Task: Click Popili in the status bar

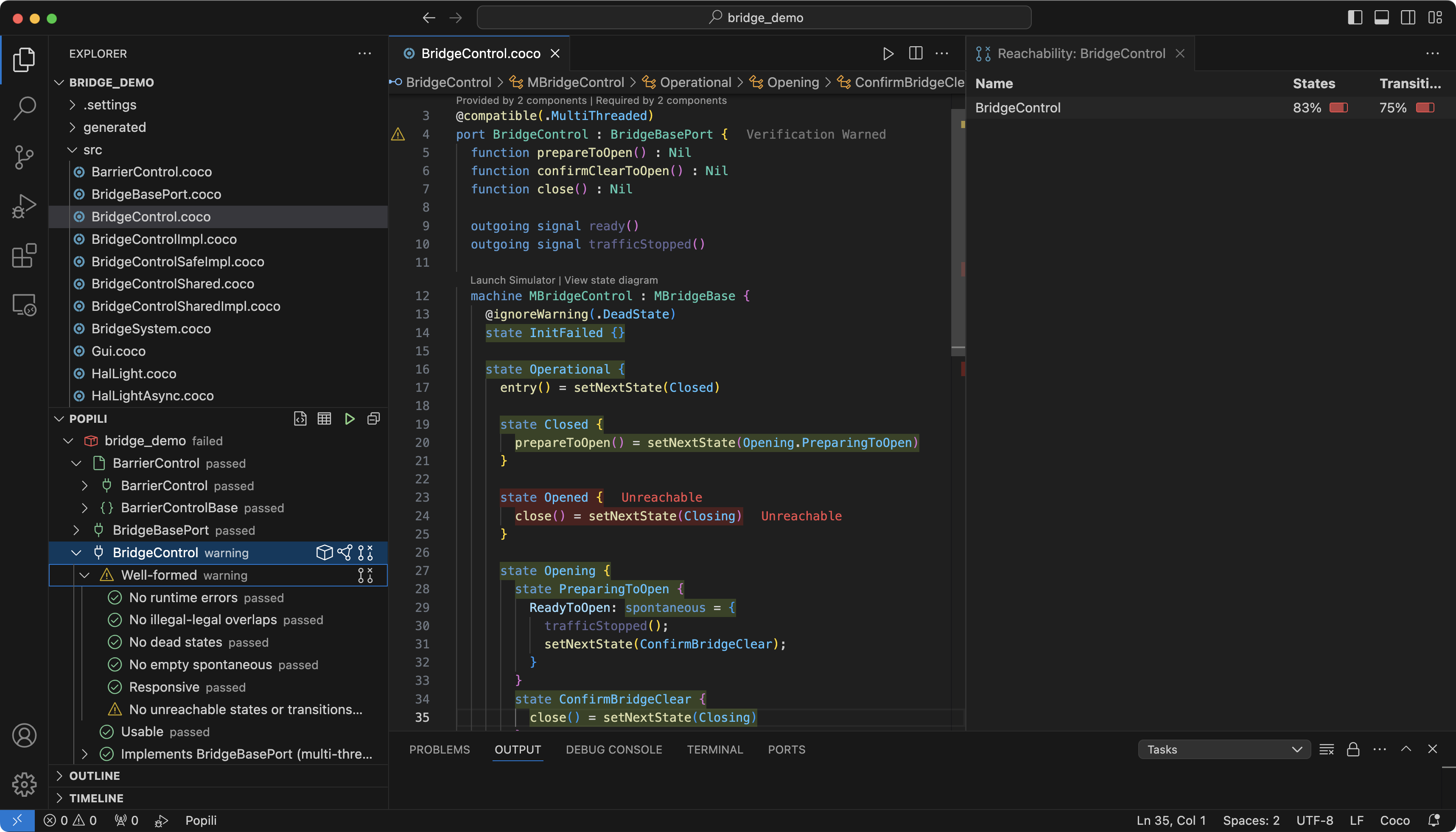Action: (x=201, y=820)
